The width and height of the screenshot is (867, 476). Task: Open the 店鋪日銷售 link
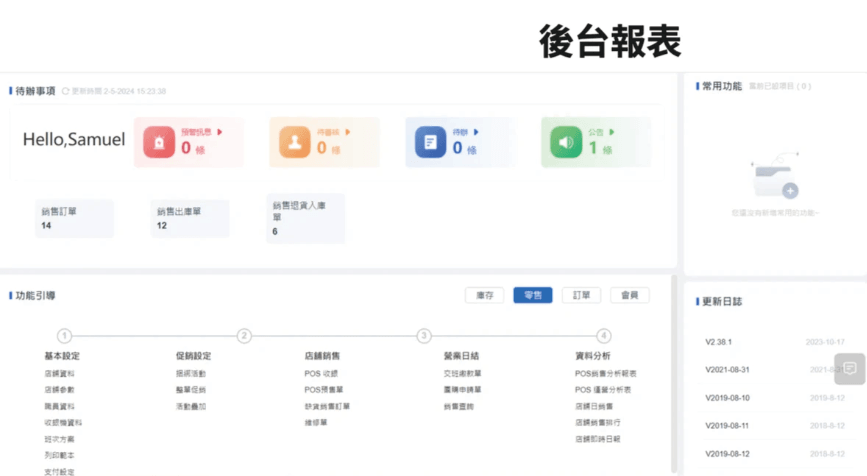[x=594, y=406]
